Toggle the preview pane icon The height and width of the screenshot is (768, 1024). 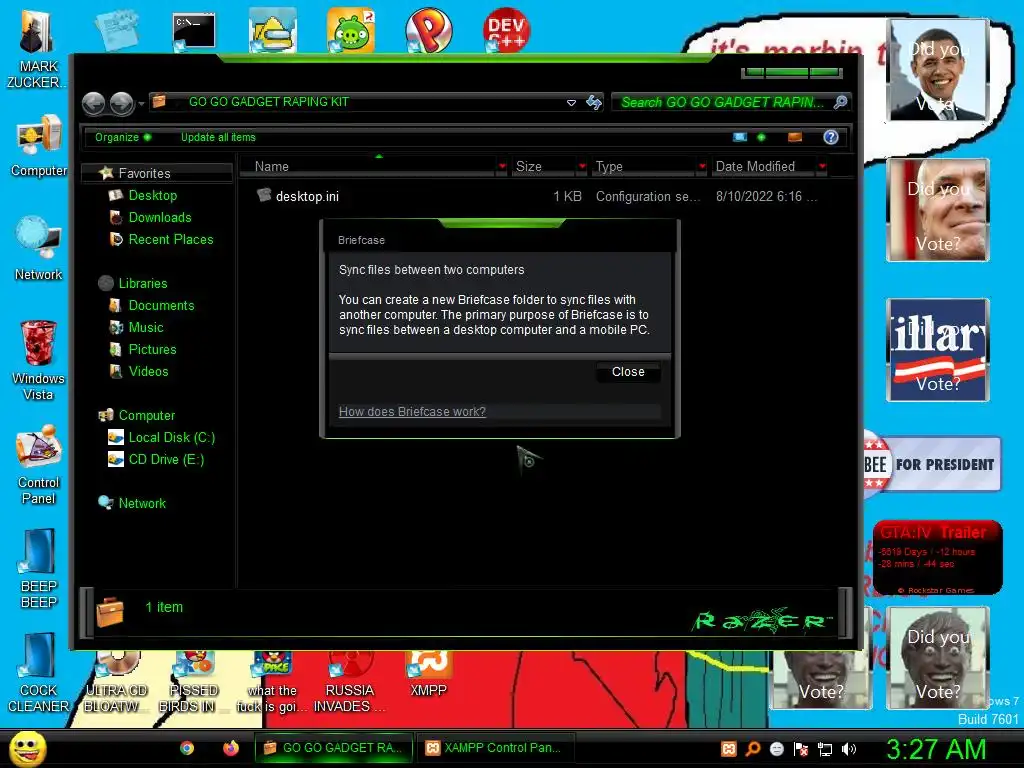(x=795, y=137)
